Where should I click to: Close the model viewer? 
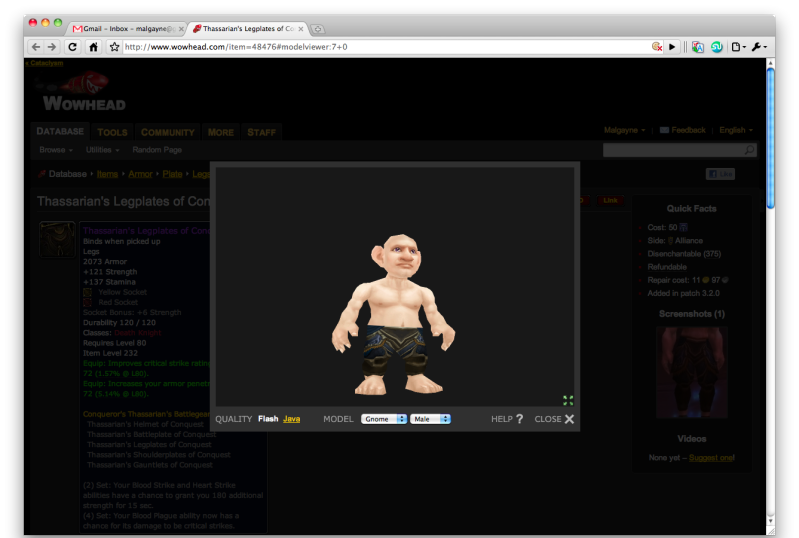(x=554, y=419)
